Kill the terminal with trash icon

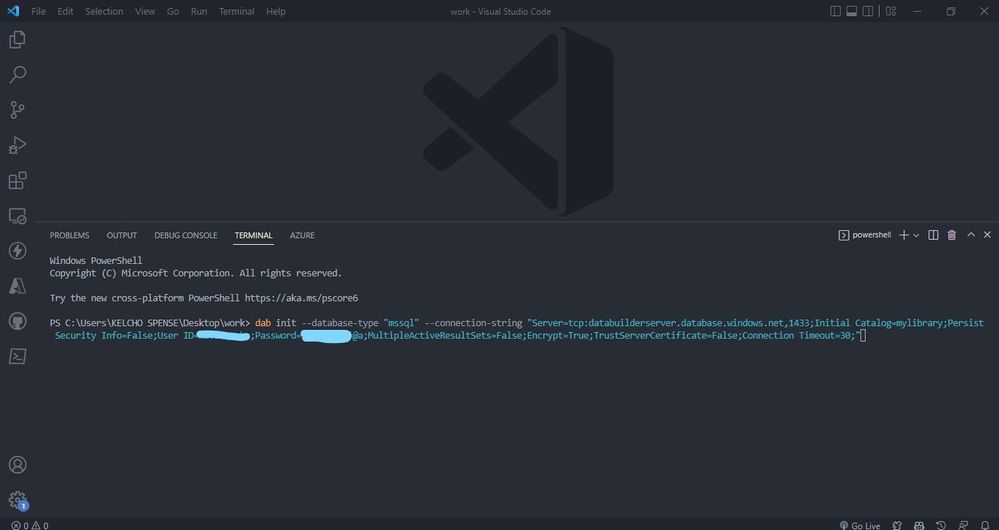952,235
